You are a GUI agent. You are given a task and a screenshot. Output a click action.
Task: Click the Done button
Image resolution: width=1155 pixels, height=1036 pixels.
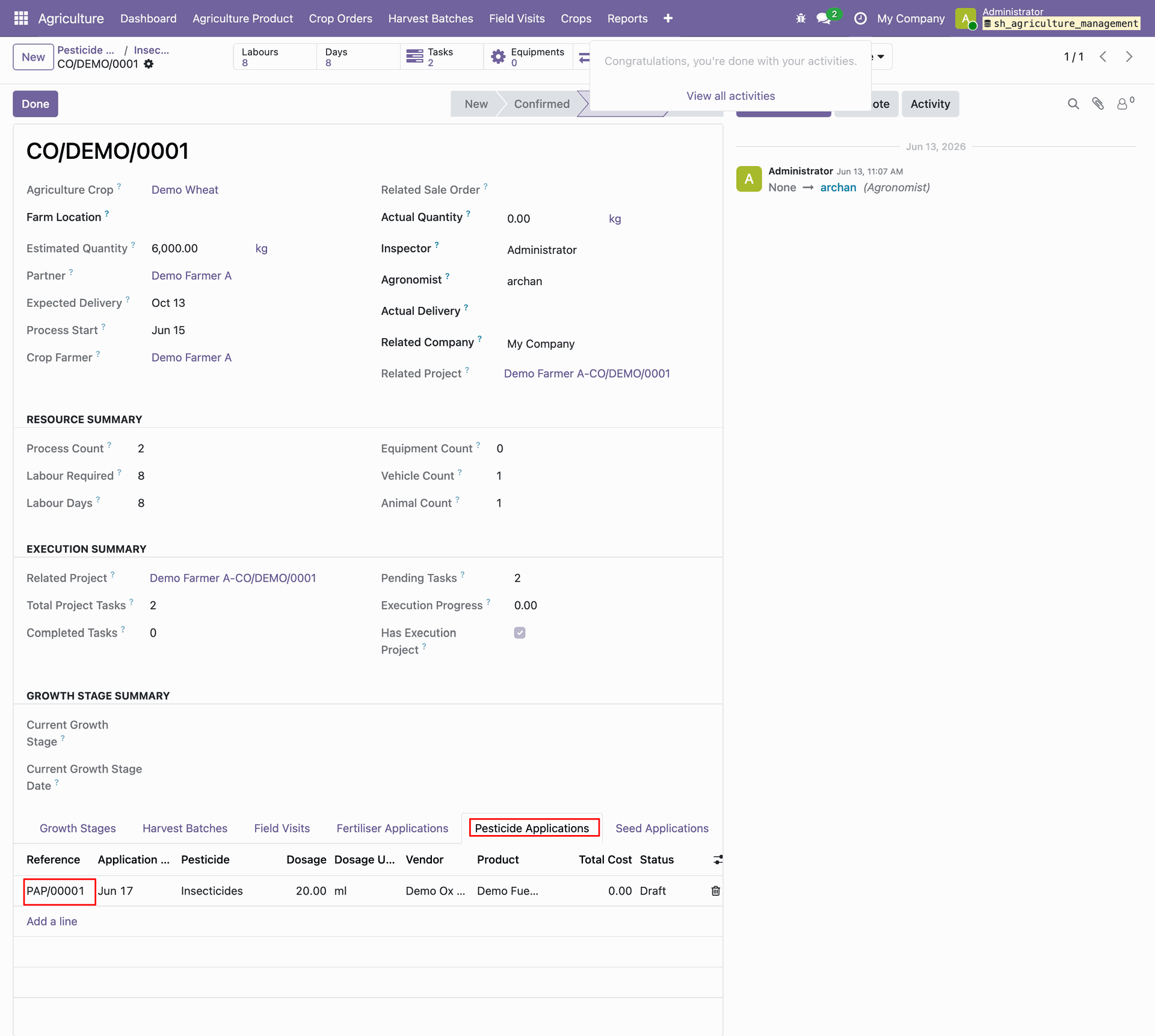35,103
